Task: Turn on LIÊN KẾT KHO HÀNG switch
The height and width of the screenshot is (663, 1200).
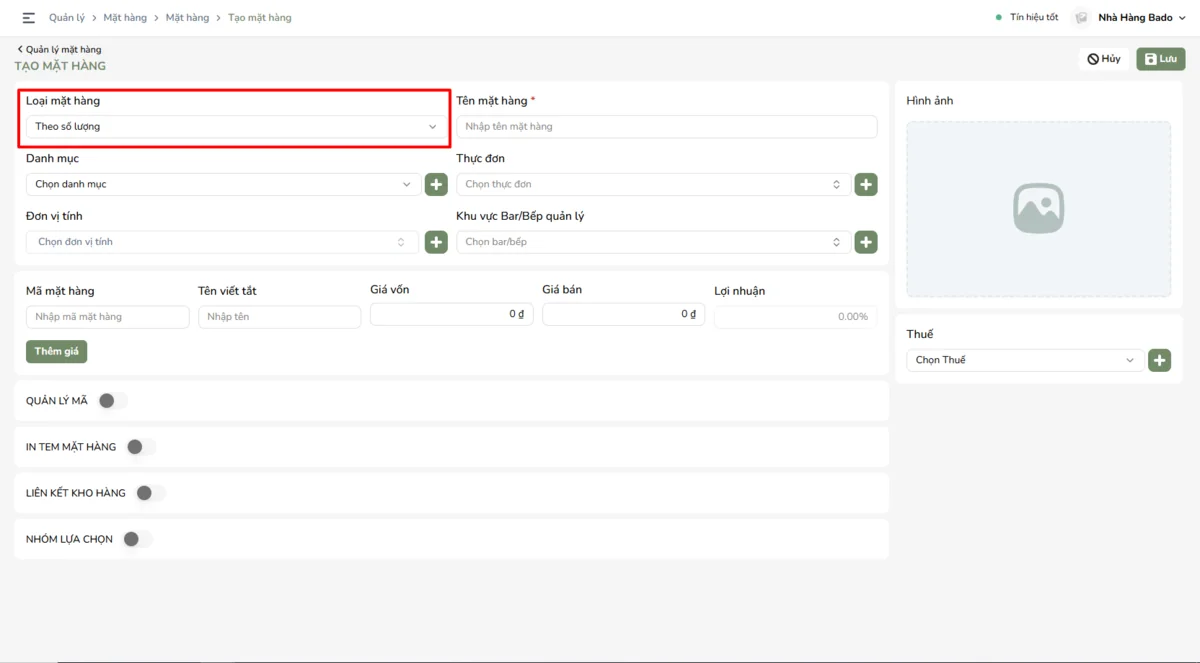Action: pyautogui.click(x=150, y=493)
